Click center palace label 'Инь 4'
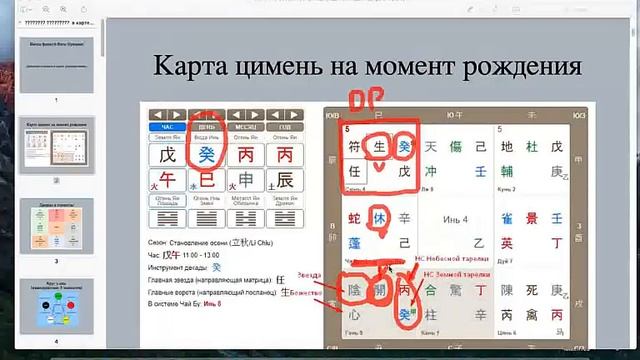Screen dimensions: 640x360 (455, 220)
